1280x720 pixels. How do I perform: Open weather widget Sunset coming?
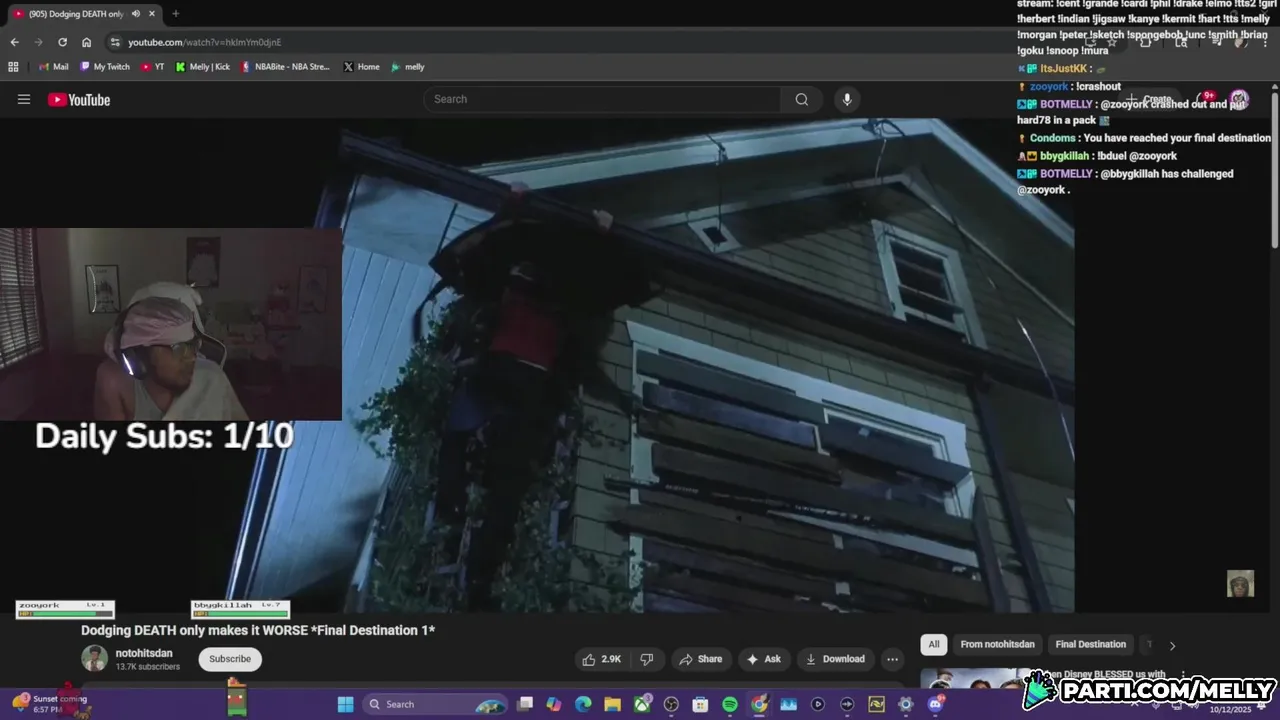pos(49,704)
